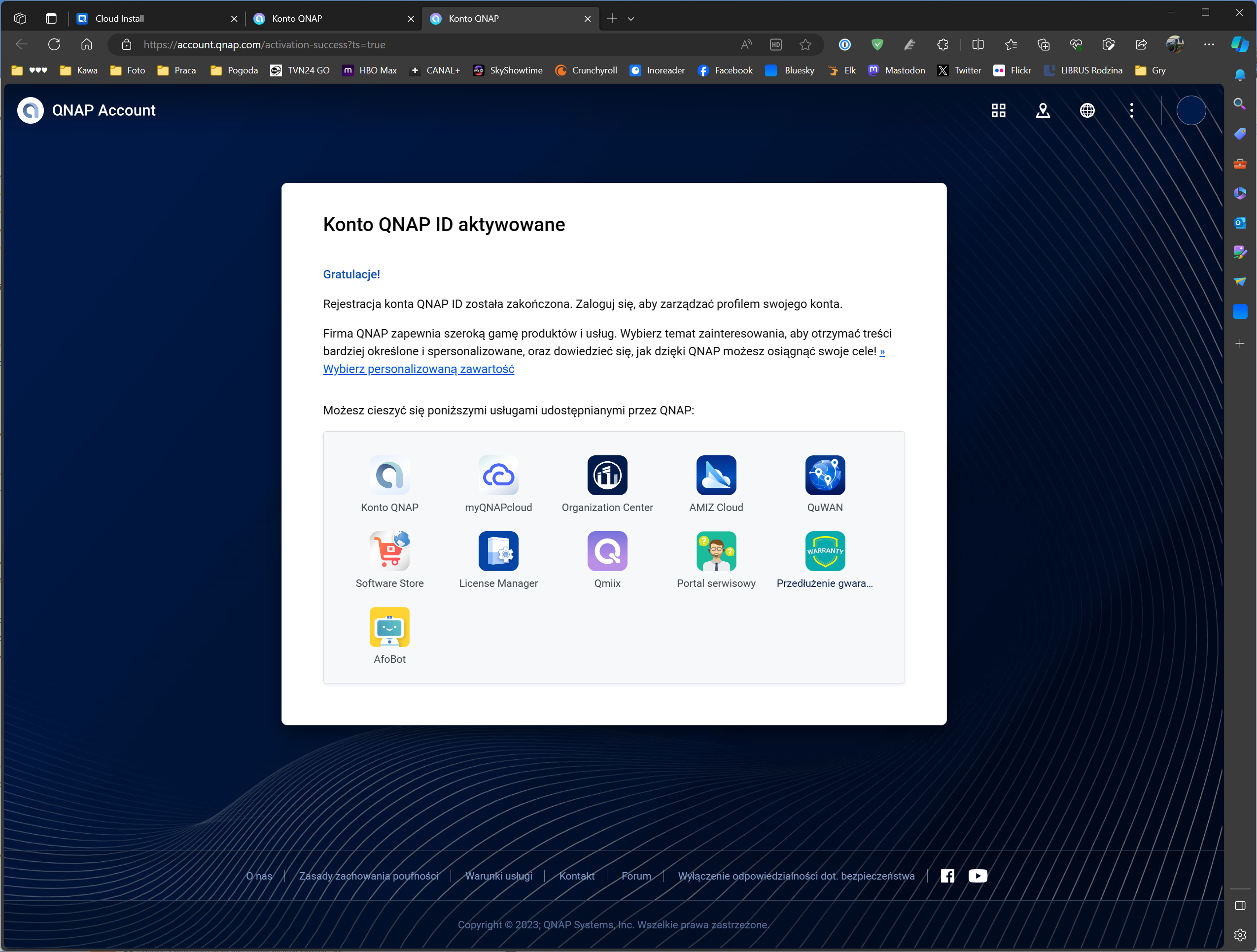Open the globe language selector
Screen dimensions: 1257x952
1086,110
